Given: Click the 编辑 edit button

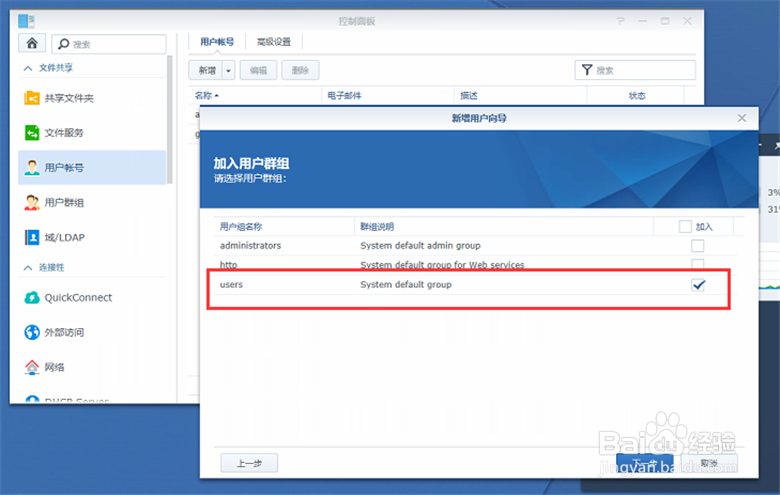Looking at the screenshot, I should click(258, 71).
